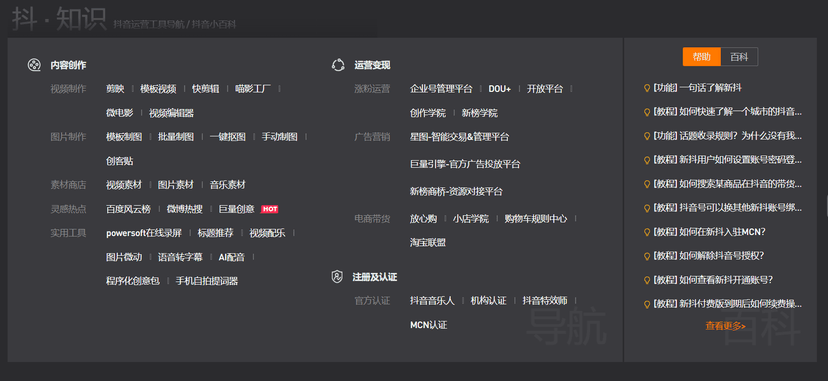Open the MCN认证 link
The height and width of the screenshot is (381, 828).
pyautogui.click(x=429, y=325)
